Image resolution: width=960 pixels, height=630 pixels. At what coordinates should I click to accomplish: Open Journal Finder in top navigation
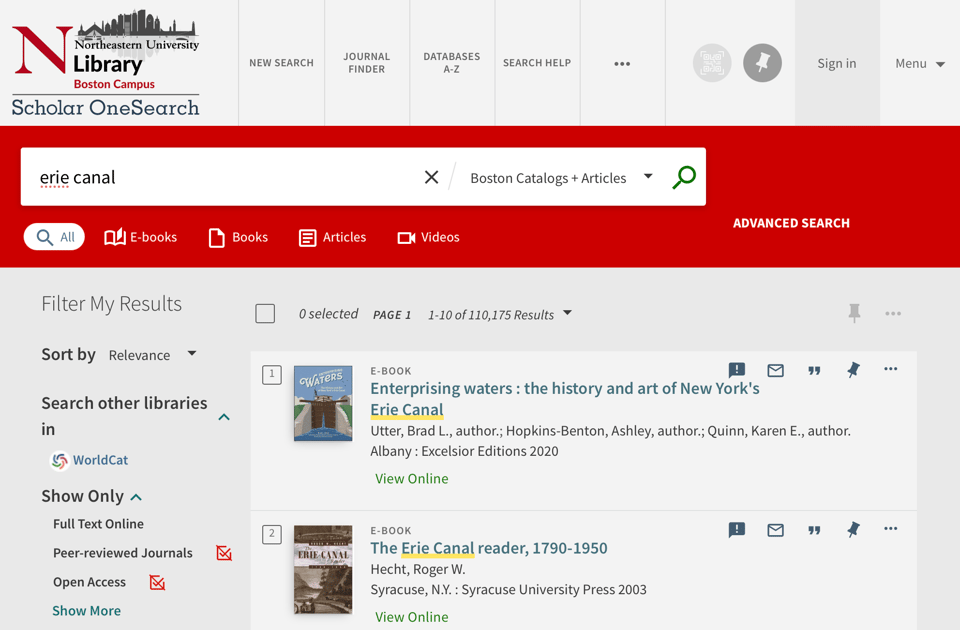(366, 63)
